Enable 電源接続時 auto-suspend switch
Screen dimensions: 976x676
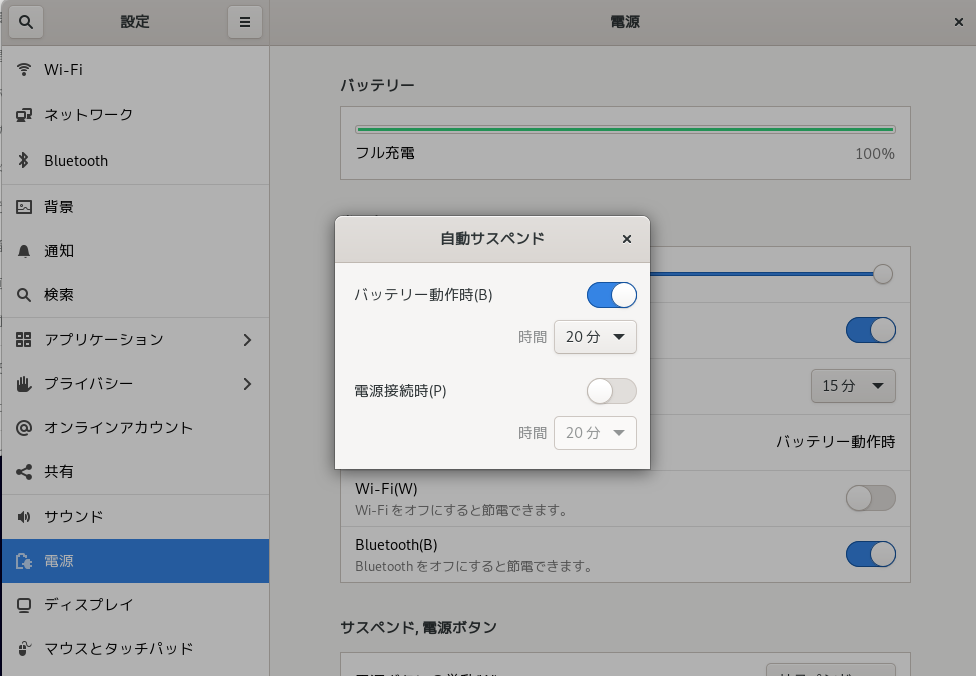[612, 391]
